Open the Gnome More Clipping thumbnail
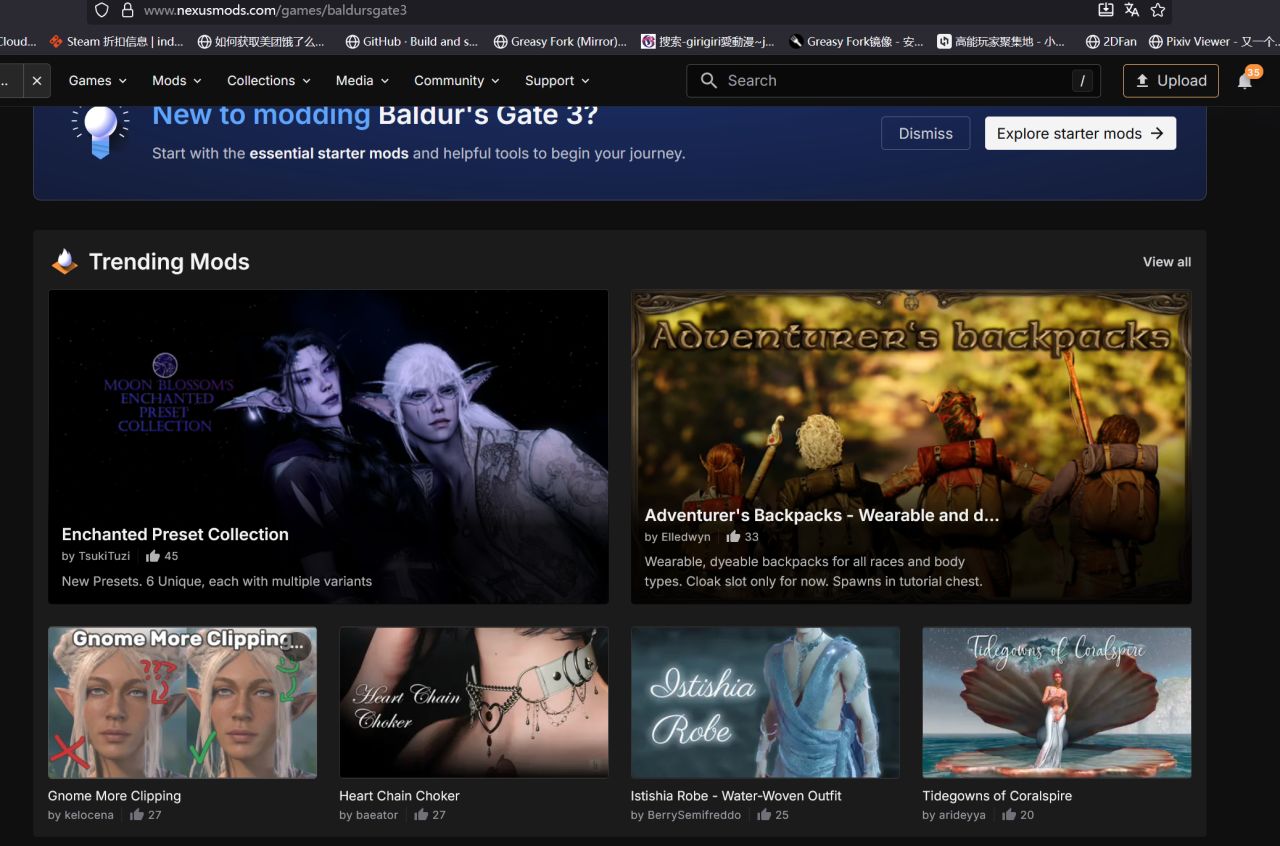1280x846 pixels. pyautogui.click(x=182, y=702)
